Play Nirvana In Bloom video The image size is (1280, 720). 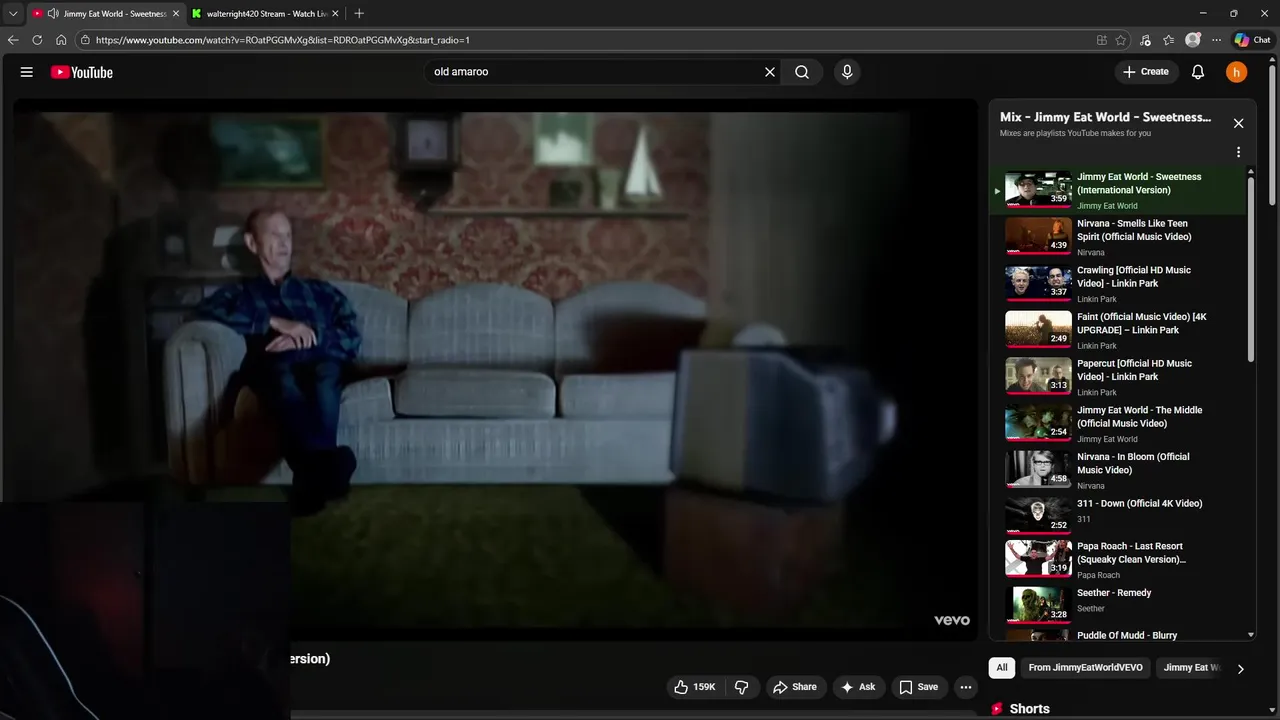(x=1120, y=470)
